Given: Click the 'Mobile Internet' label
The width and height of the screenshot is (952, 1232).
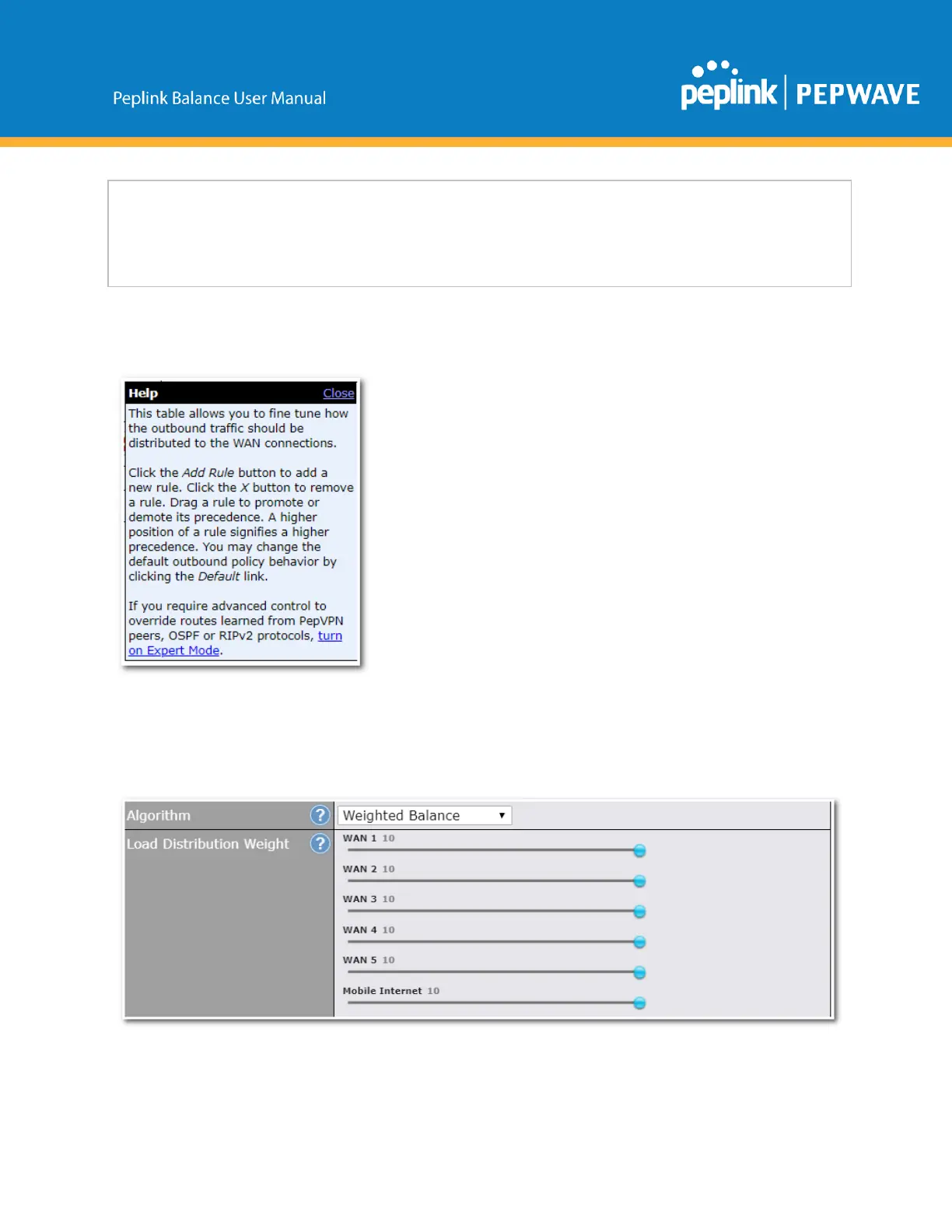Looking at the screenshot, I should [x=382, y=991].
